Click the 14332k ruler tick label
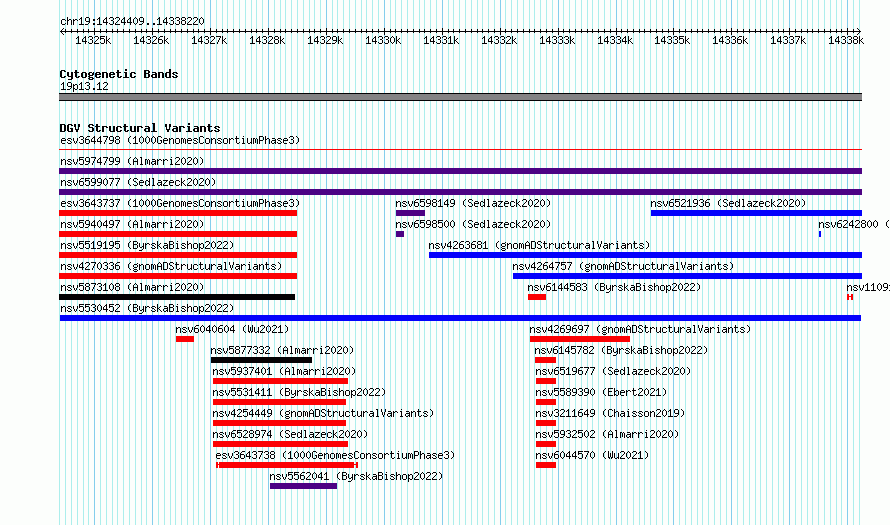This screenshot has width=890, height=525. point(499,40)
